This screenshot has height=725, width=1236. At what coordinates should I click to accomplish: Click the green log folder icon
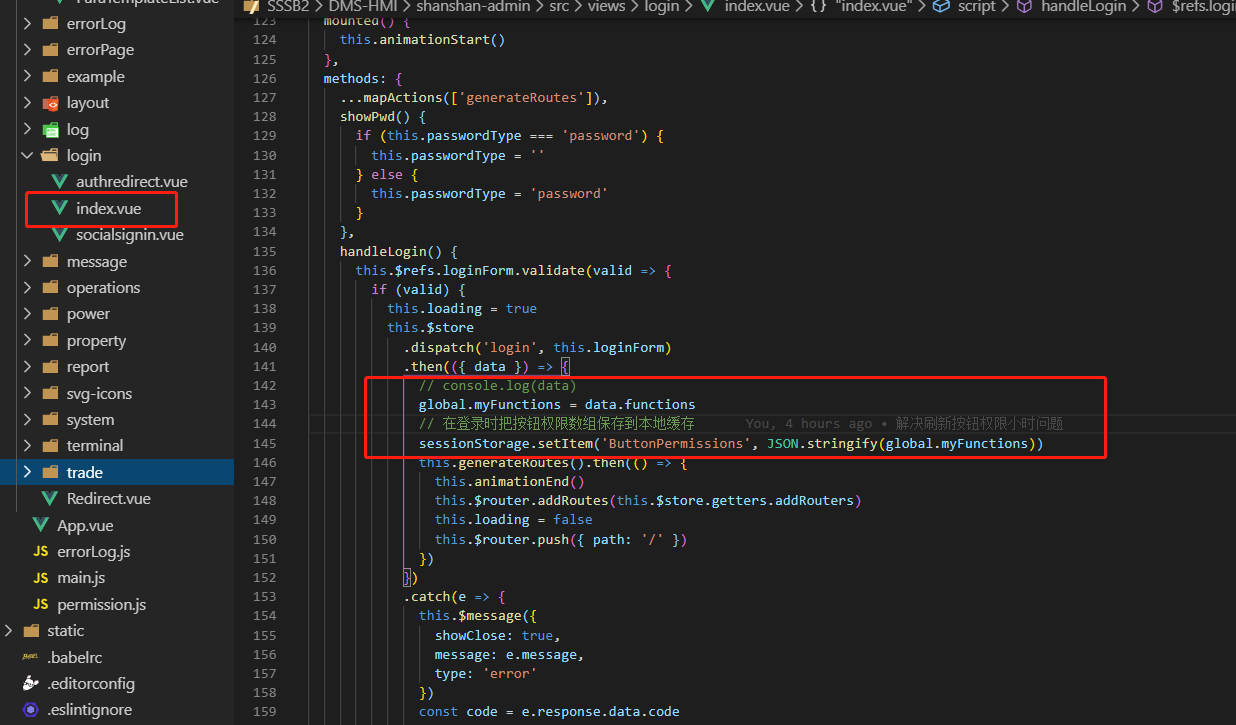tap(50, 129)
